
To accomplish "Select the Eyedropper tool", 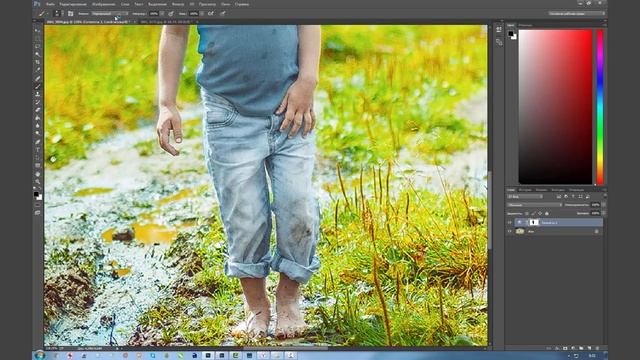I will click(x=38, y=70).
